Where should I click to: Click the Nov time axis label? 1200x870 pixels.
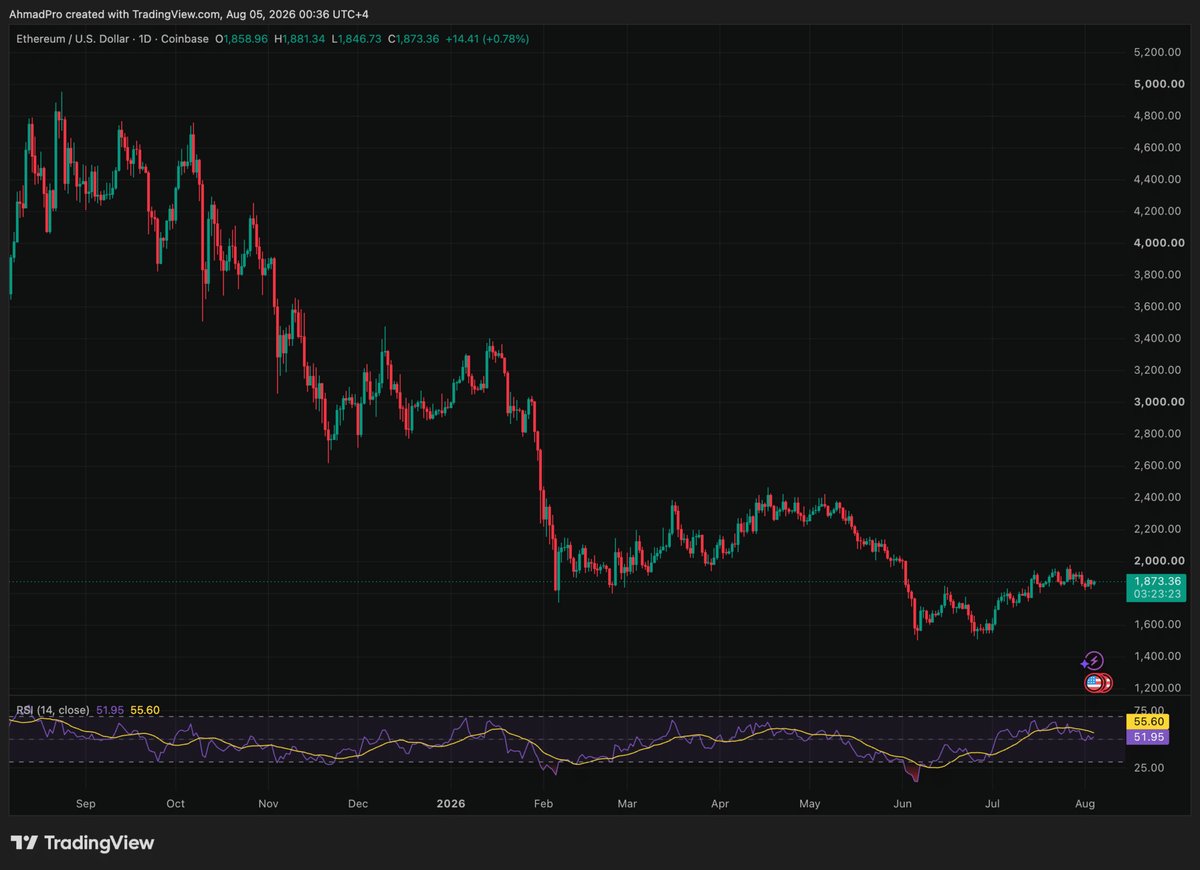click(267, 803)
